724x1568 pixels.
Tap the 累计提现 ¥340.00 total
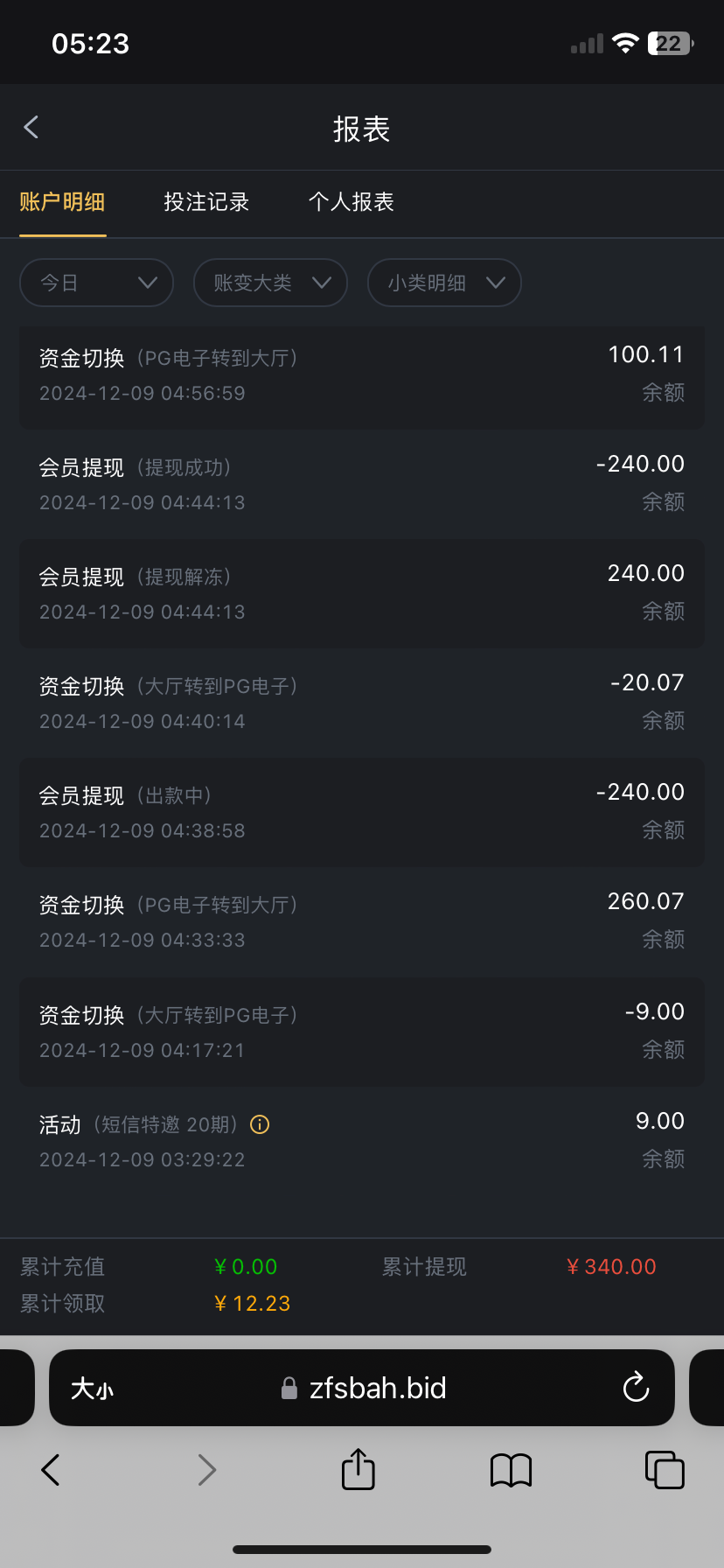[x=610, y=1266]
